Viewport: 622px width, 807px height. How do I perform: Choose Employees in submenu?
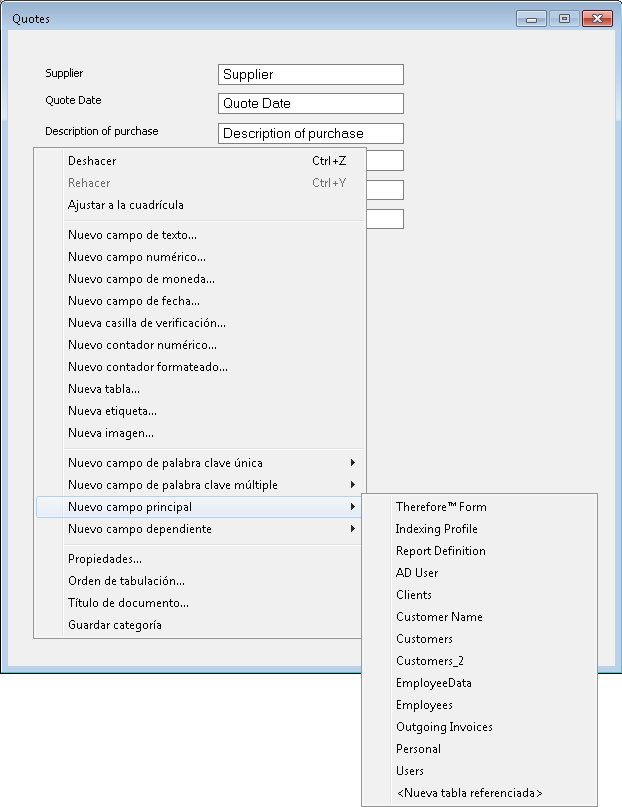pos(479,705)
